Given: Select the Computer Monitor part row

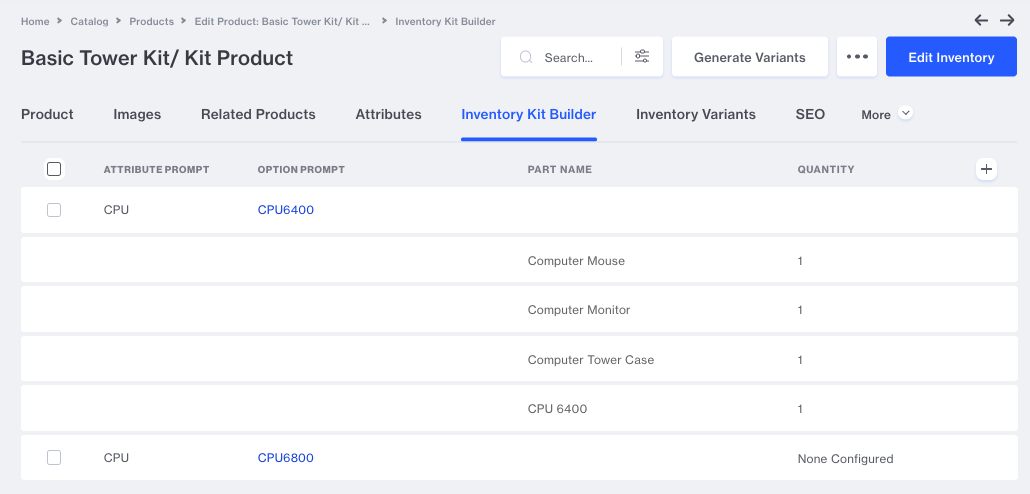Looking at the screenshot, I should pyautogui.click(x=520, y=309).
